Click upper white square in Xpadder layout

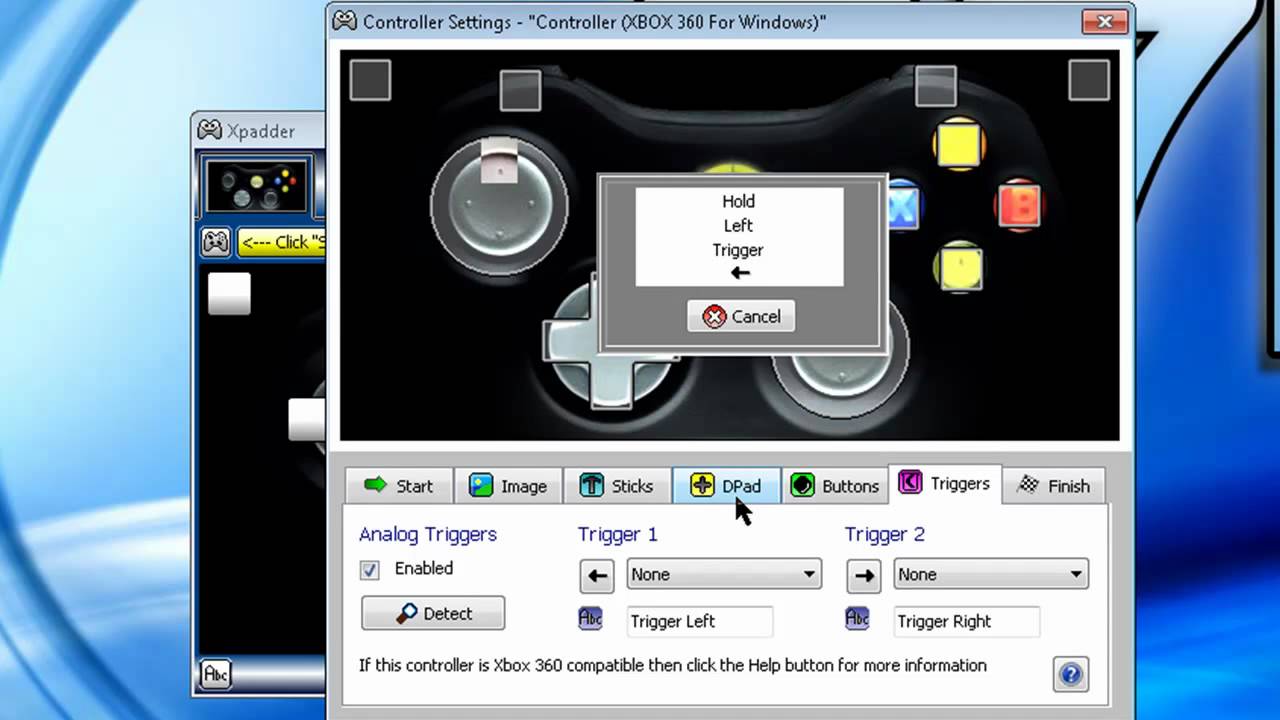229,294
